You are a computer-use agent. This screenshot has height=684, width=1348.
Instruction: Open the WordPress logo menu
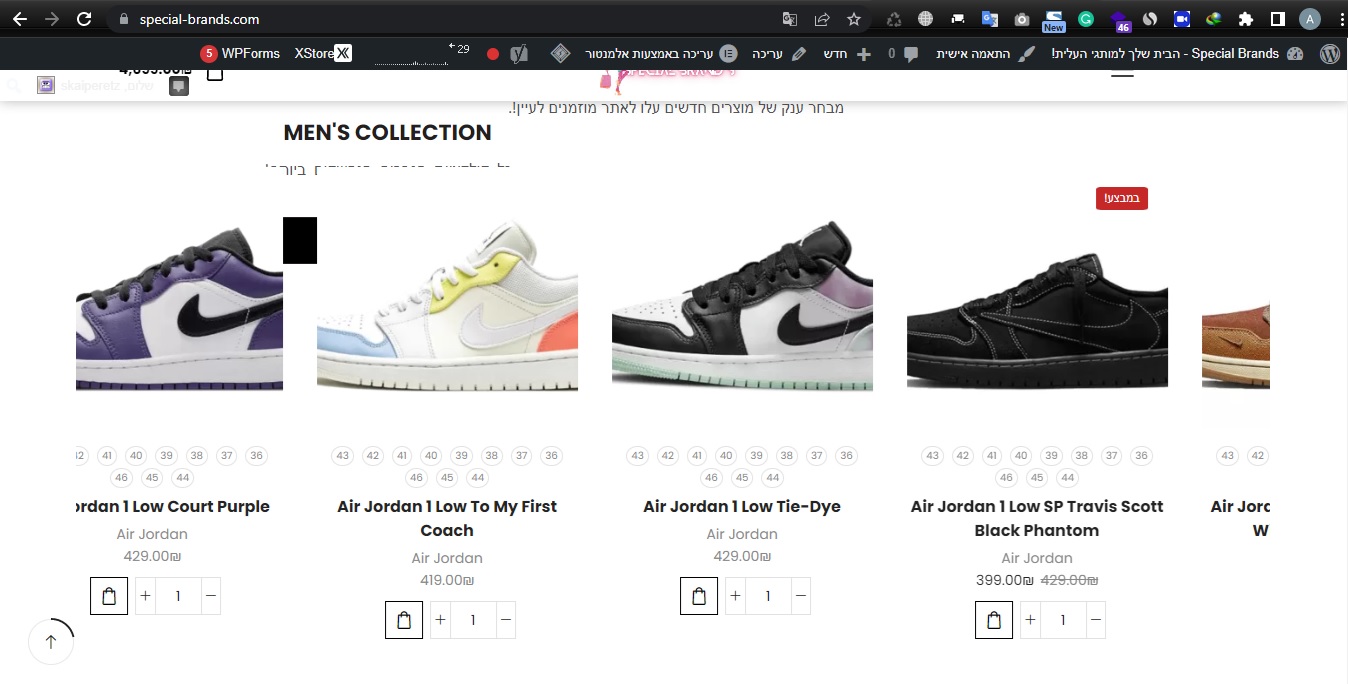[1329, 54]
